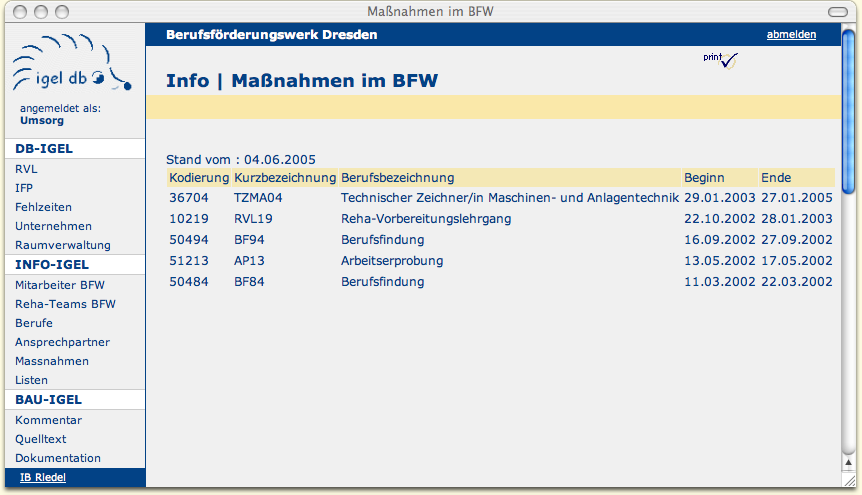Open the IB Riedel link
Screen dimensions: 862x495
[x=43, y=477]
